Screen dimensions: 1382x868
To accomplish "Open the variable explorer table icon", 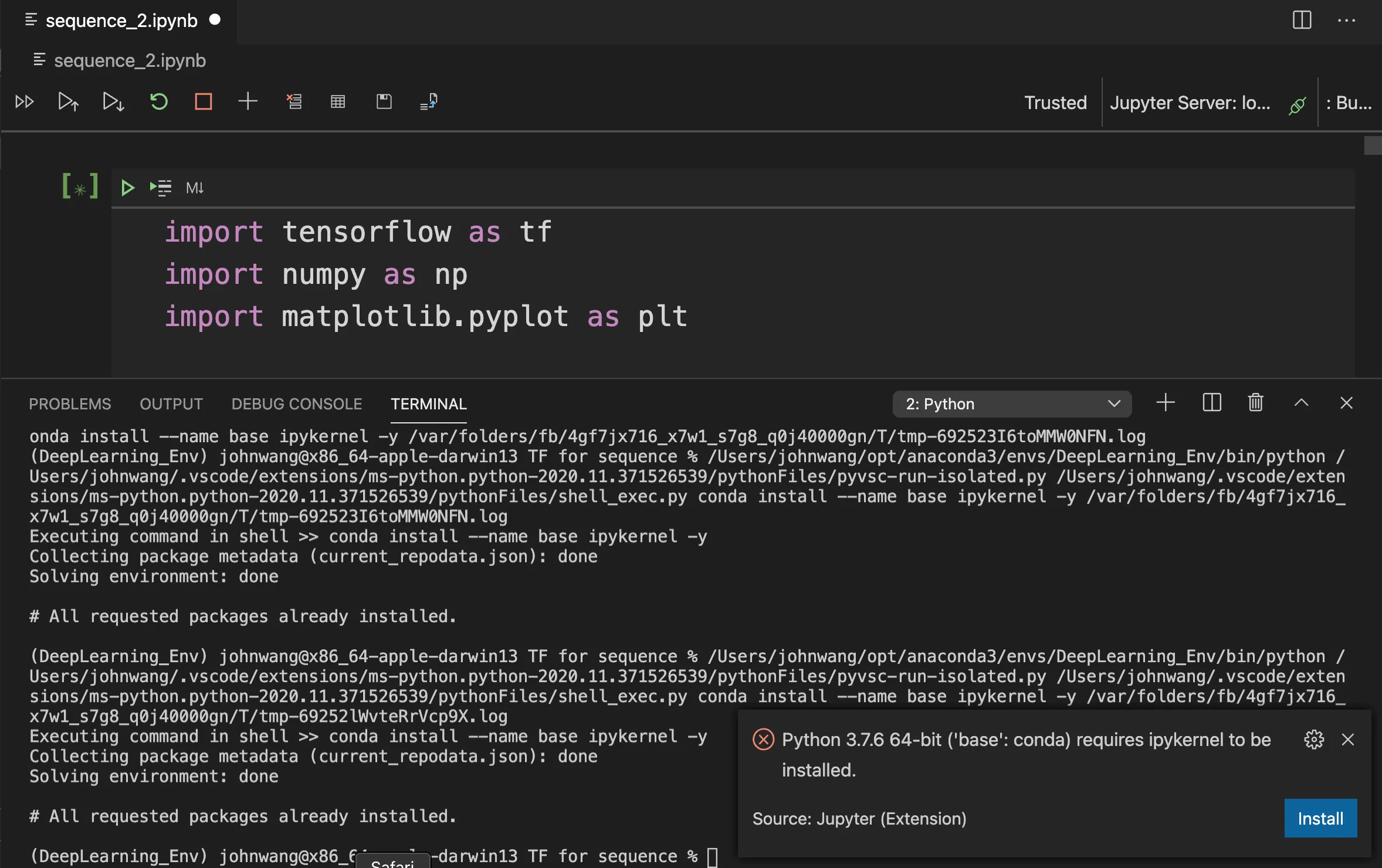I will point(338,101).
